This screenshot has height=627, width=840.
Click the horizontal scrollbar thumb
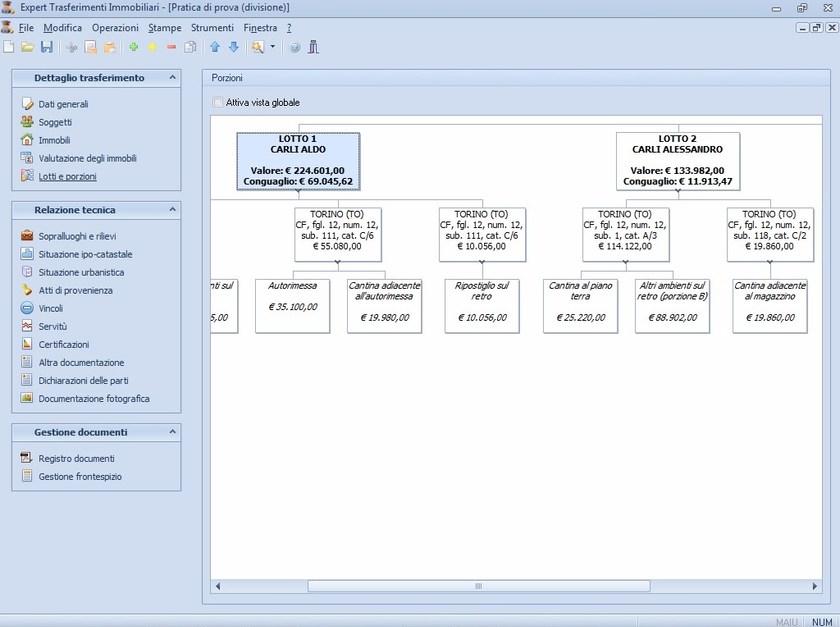[478, 586]
